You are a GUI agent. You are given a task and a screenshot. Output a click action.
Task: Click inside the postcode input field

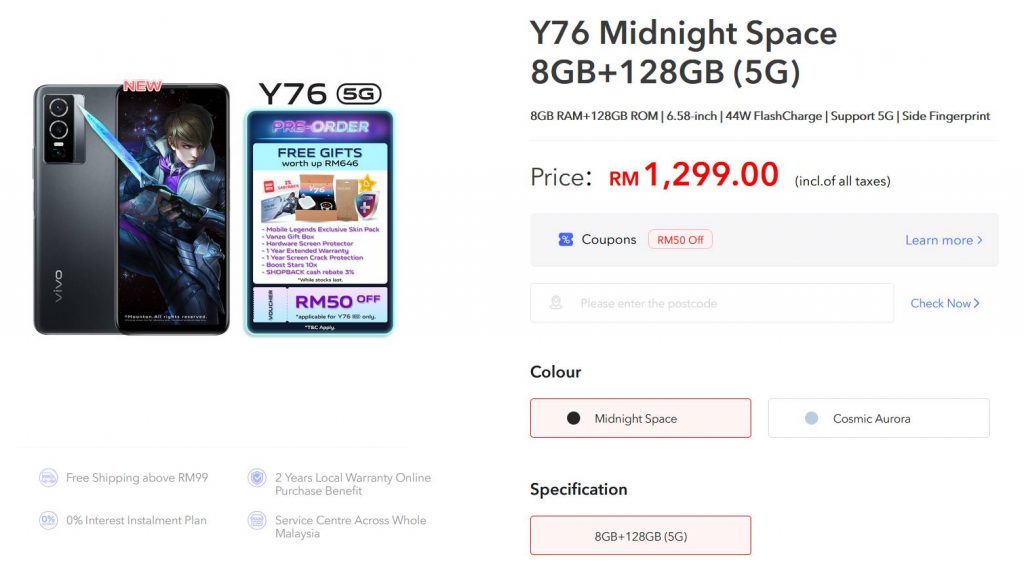(x=712, y=303)
